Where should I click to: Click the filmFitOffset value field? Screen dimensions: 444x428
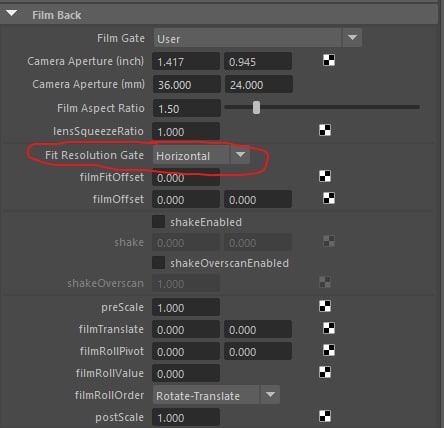[186, 177]
